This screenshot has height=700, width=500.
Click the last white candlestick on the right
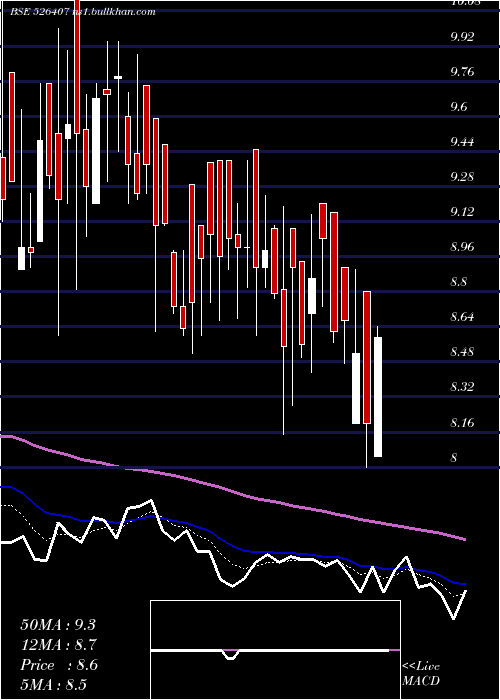(378, 397)
